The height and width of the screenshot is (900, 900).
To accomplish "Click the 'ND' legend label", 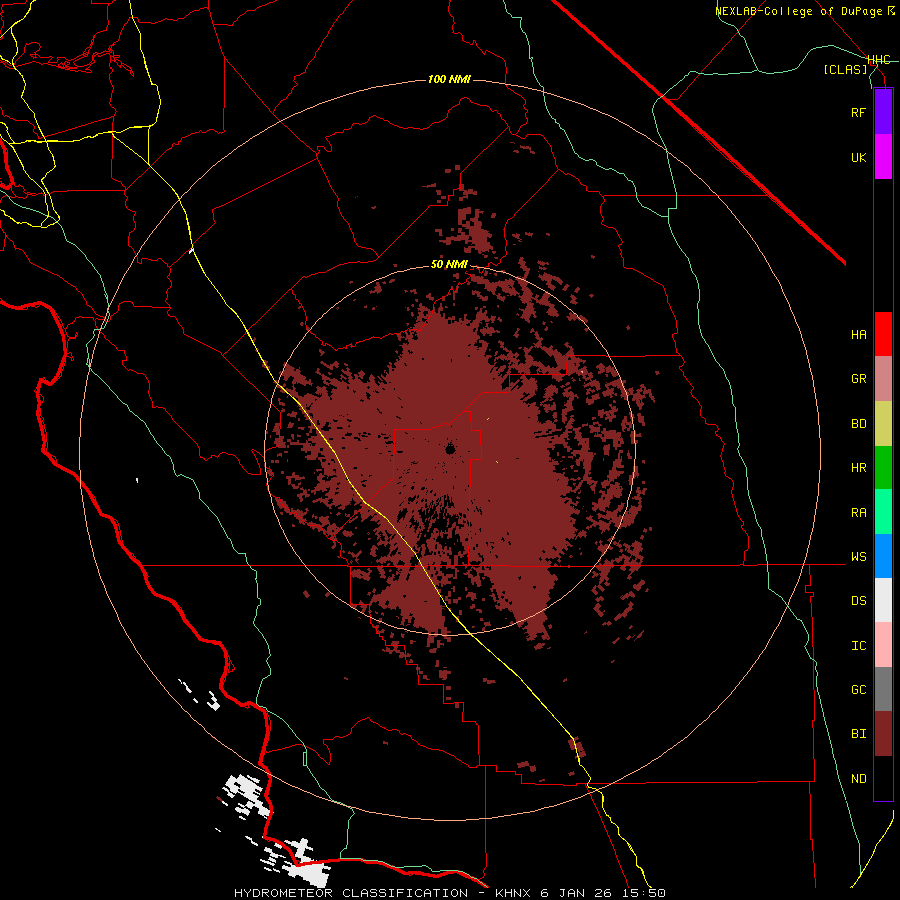I will pos(858,779).
